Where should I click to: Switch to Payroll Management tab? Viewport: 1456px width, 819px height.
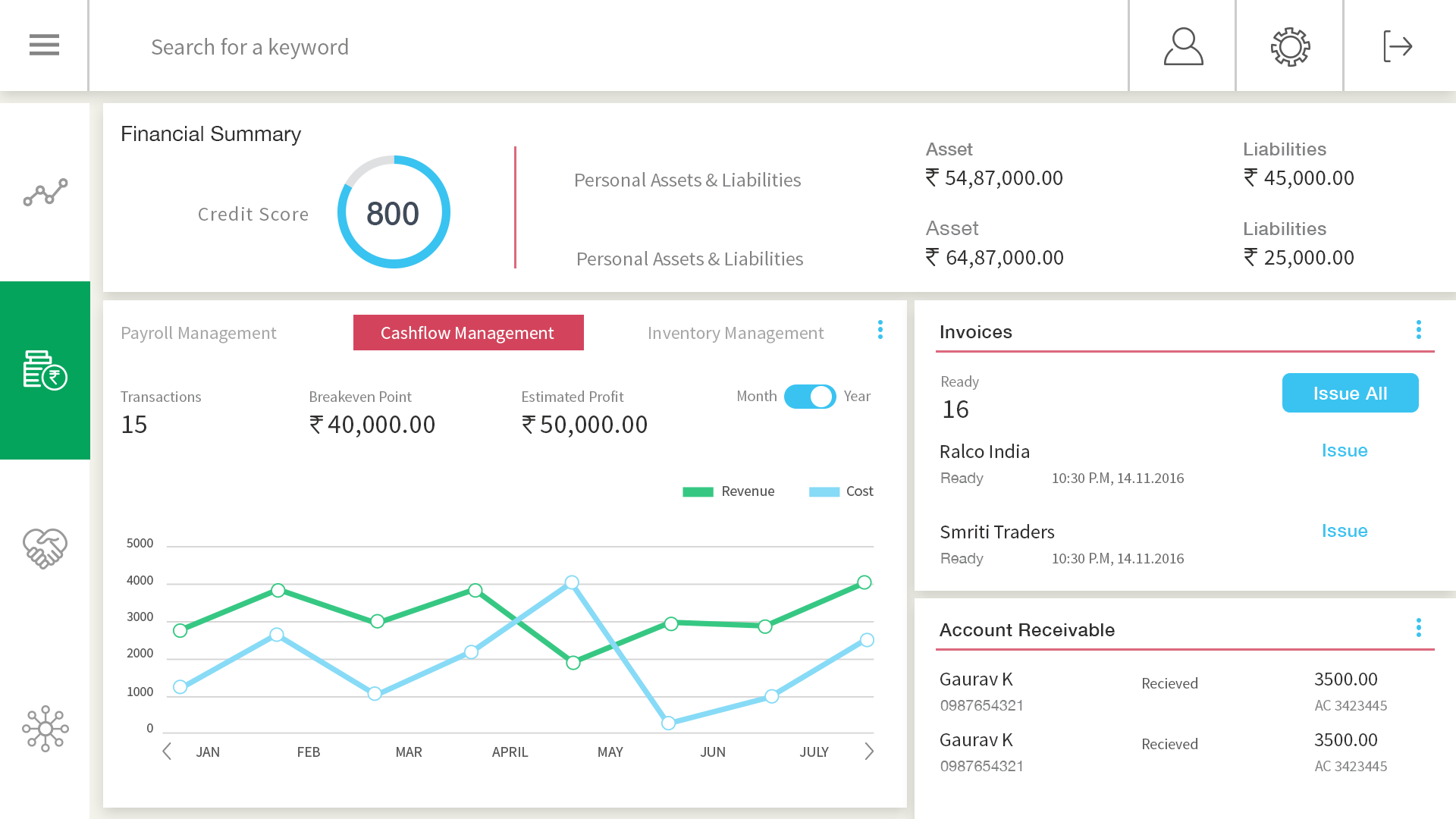coord(199,333)
